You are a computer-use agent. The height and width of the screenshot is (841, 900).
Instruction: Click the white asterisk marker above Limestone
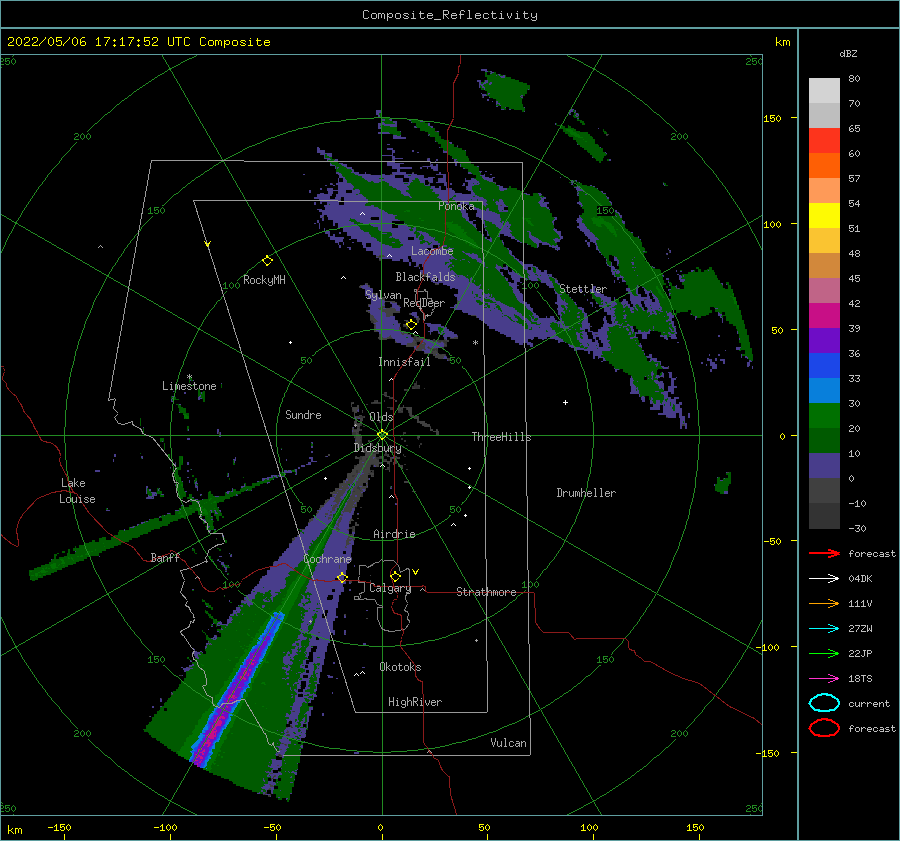[x=189, y=377]
